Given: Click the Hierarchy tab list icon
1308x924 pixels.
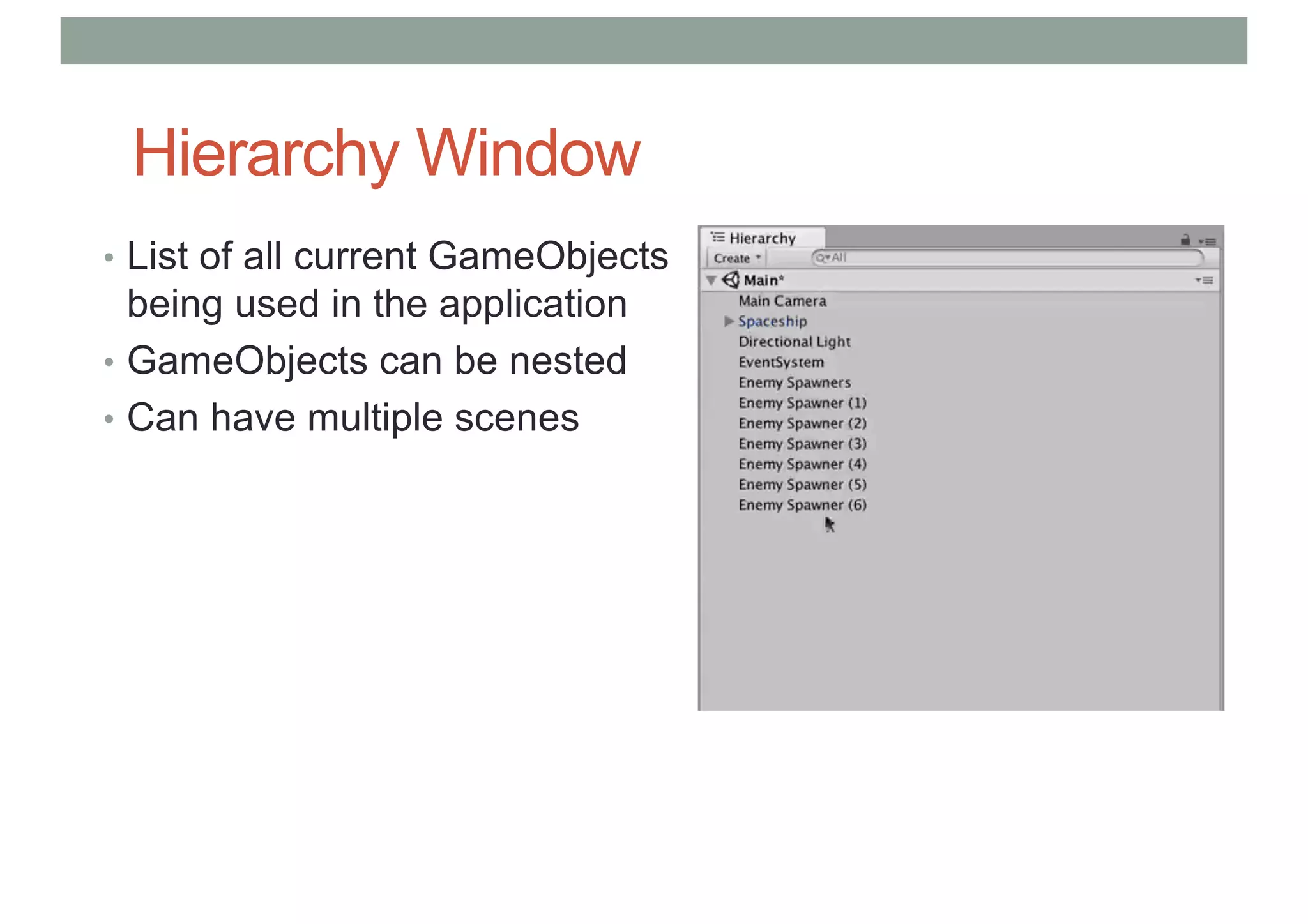Looking at the screenshot, I should tap(718, 238).
